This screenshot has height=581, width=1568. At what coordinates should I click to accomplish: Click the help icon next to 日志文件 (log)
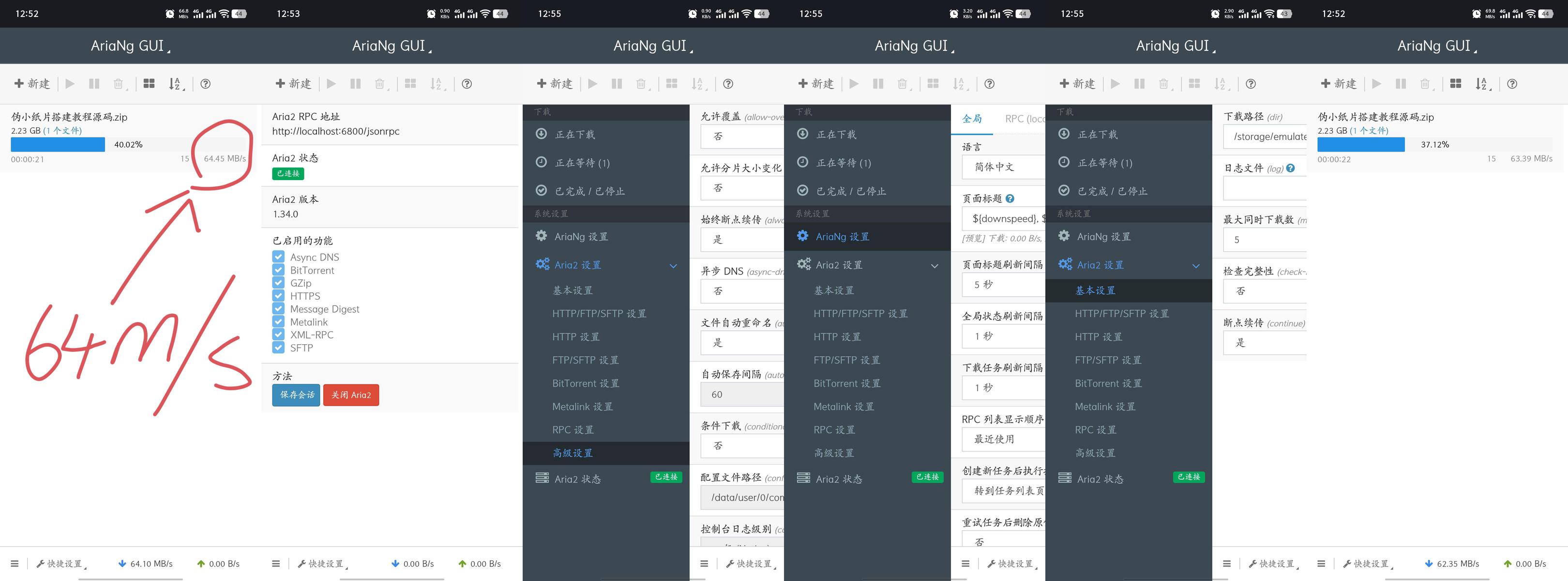(1290, 168)
